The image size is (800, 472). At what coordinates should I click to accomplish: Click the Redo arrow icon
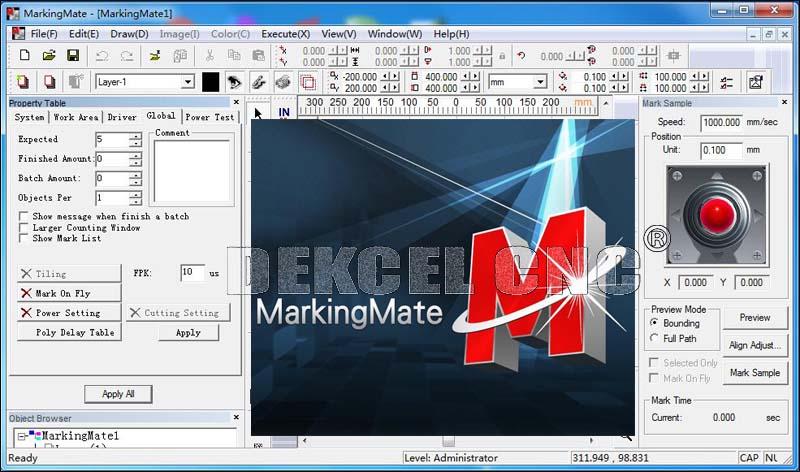(126, 56)
